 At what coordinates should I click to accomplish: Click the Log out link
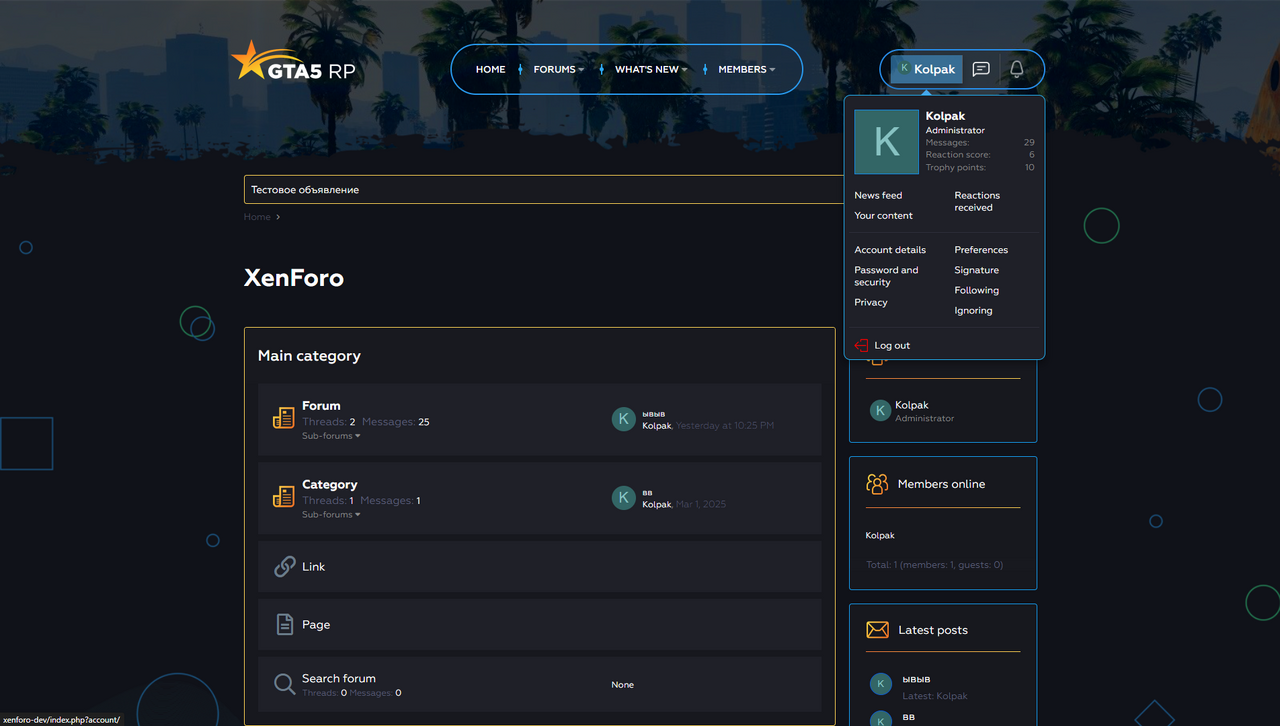click(892, 346)
